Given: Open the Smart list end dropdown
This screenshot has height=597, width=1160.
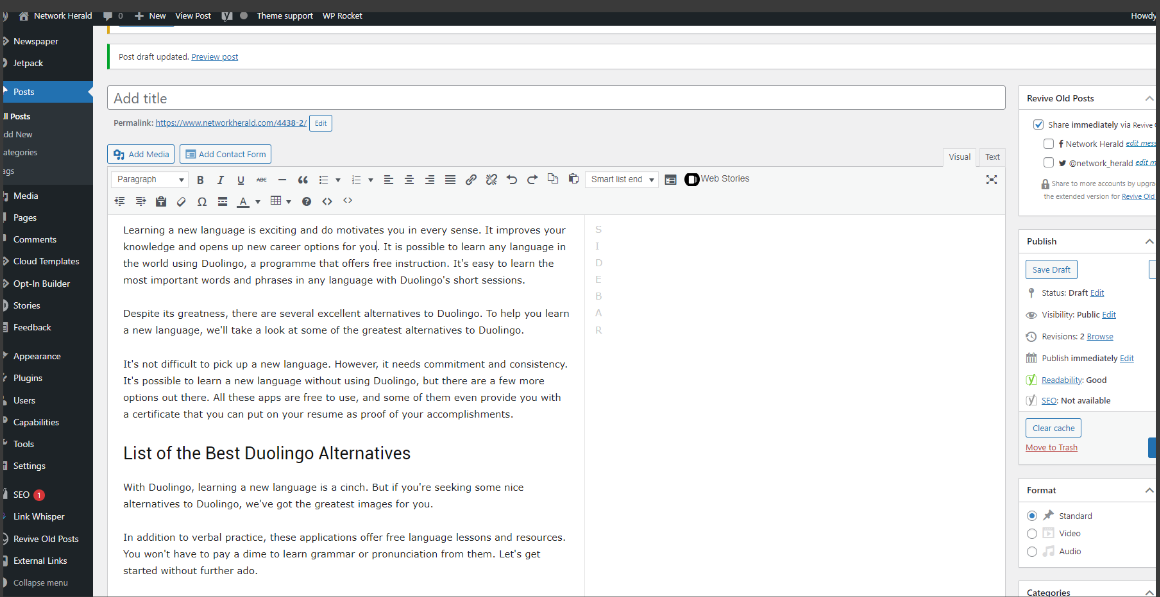Looking at the screenshot, I should (x=621, y=179).
